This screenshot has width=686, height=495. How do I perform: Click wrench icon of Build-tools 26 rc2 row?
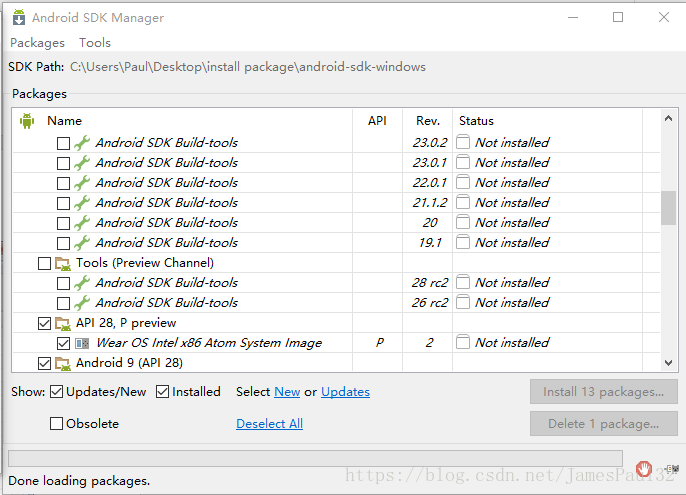point(82,303)
